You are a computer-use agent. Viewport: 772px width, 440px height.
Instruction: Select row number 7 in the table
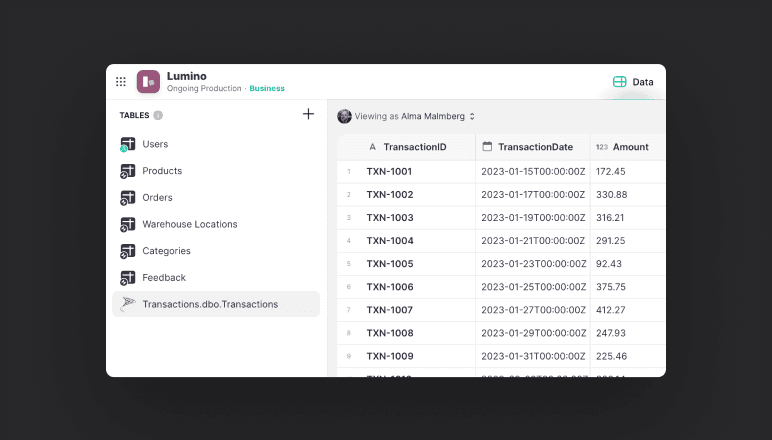[x=349, y=310]
